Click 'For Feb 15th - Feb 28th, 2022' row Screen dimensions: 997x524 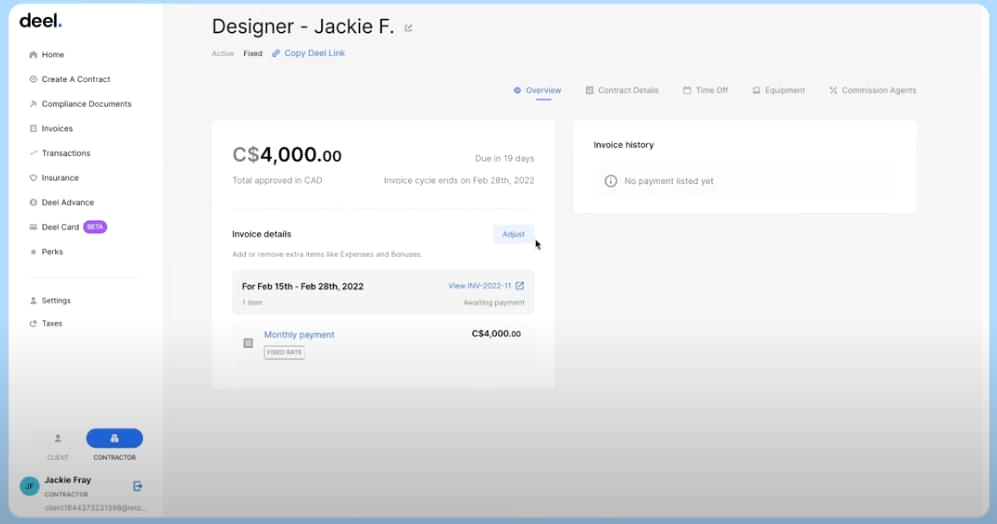pyautogui.click(x=383, y=293)
